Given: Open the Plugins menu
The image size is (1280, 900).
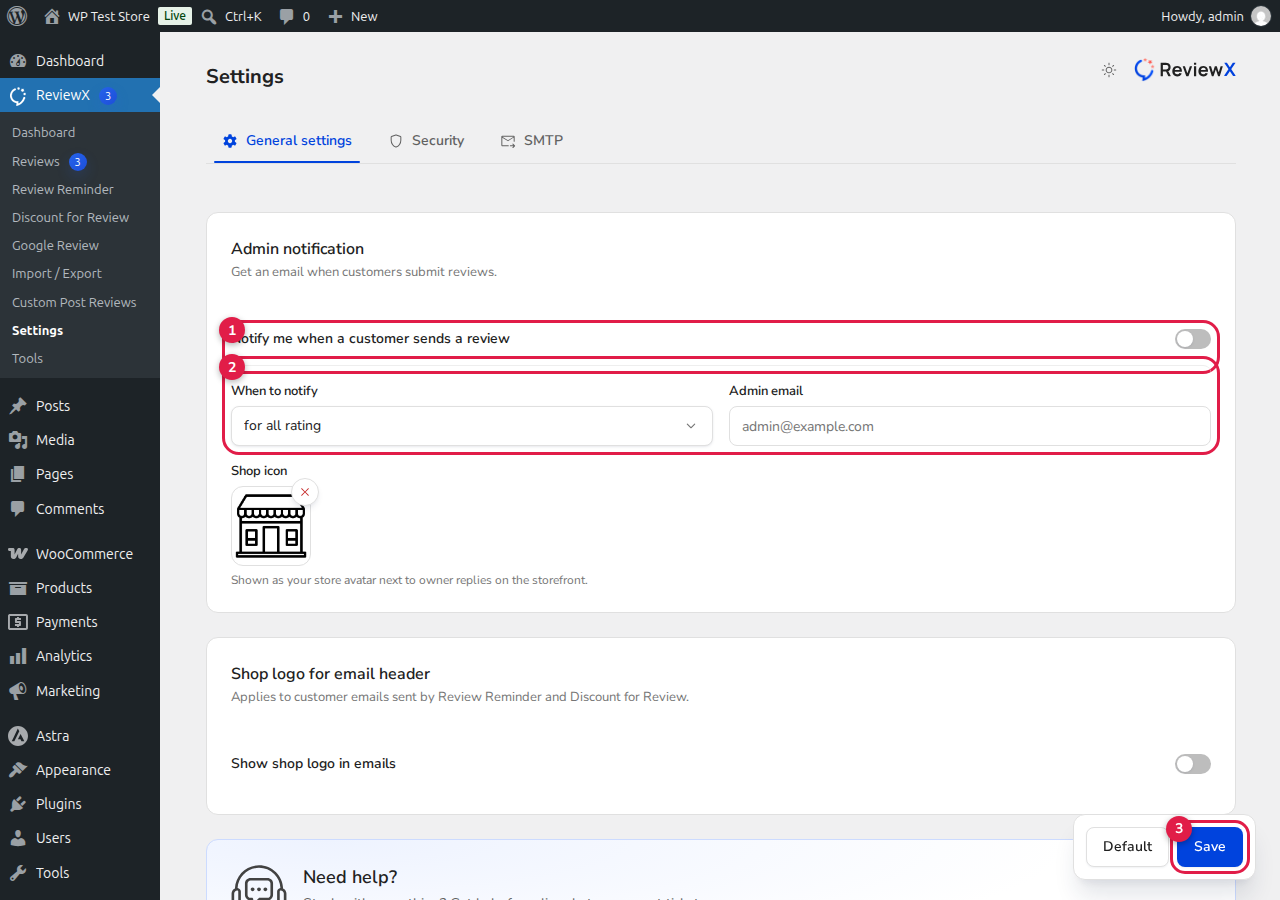Looking at the screenshot, I should (80, 804).
